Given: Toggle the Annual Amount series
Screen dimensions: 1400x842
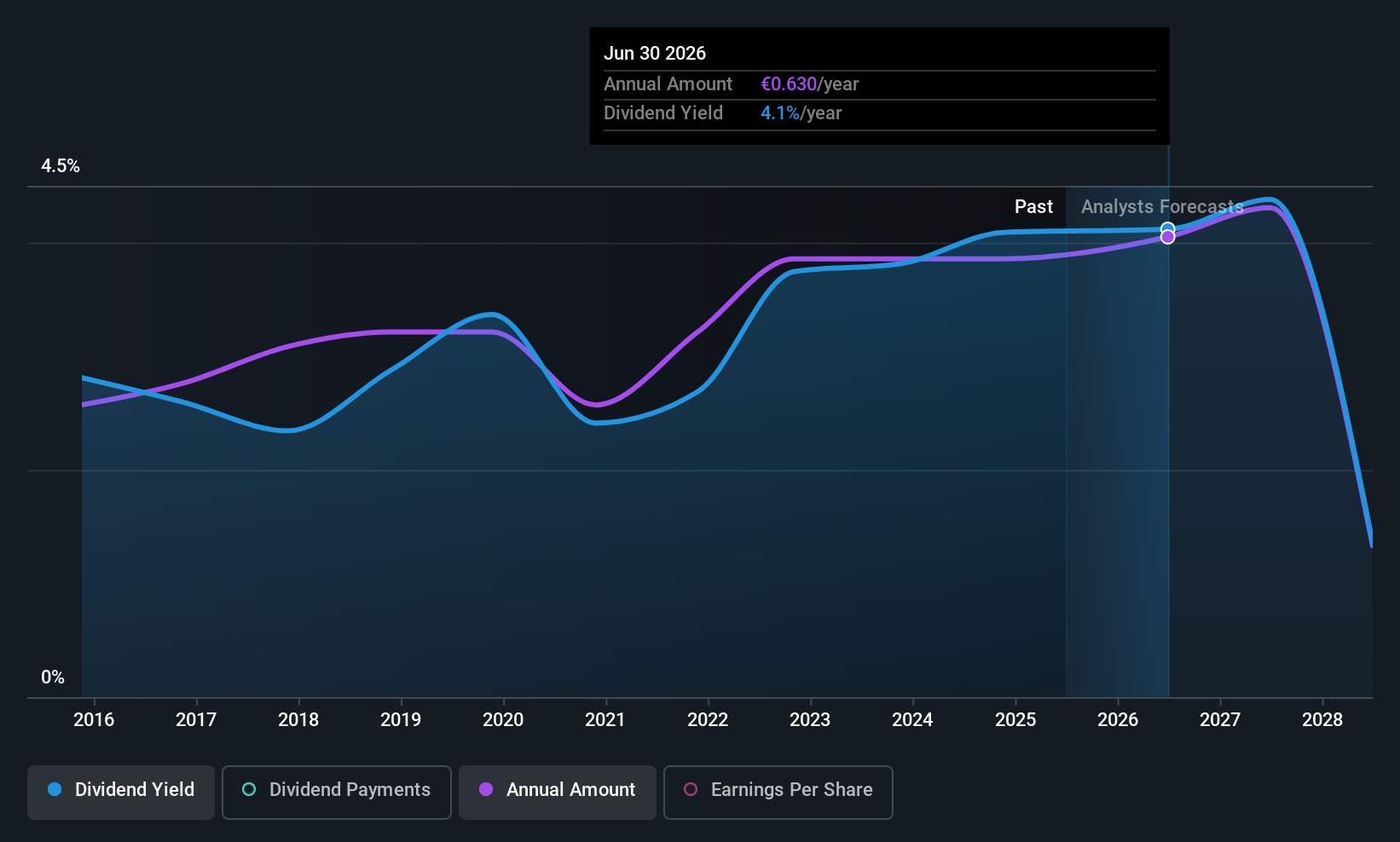Looking at the screenshot, I should pyautogui.click(x=558, y=792).
